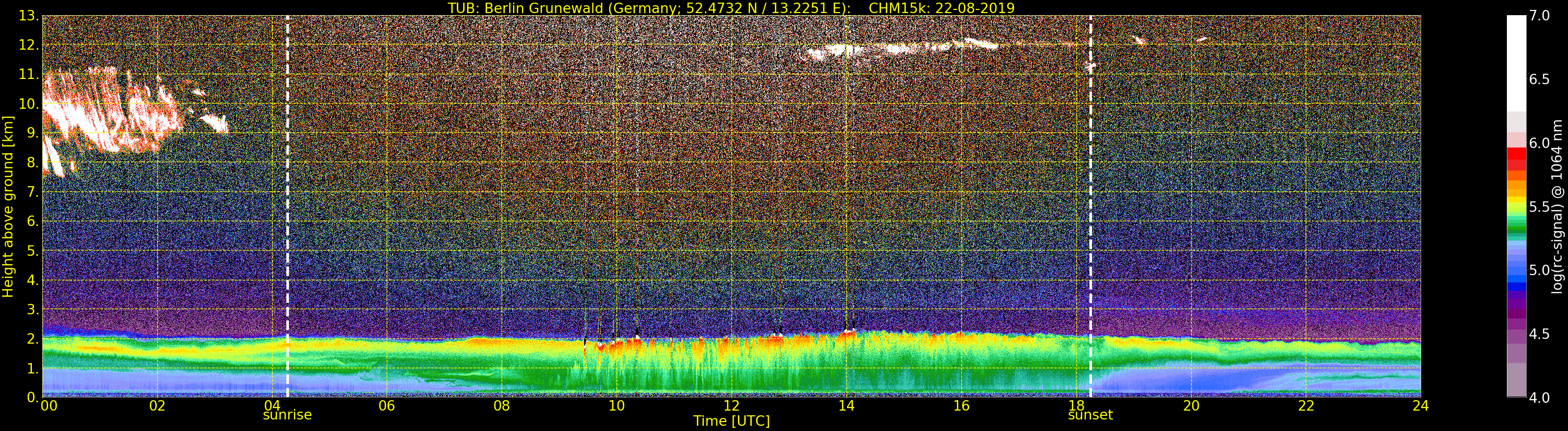
Task: Click the "5.0" colorbar tick label
Action: pyautogui.click(x=1539, y=270)
